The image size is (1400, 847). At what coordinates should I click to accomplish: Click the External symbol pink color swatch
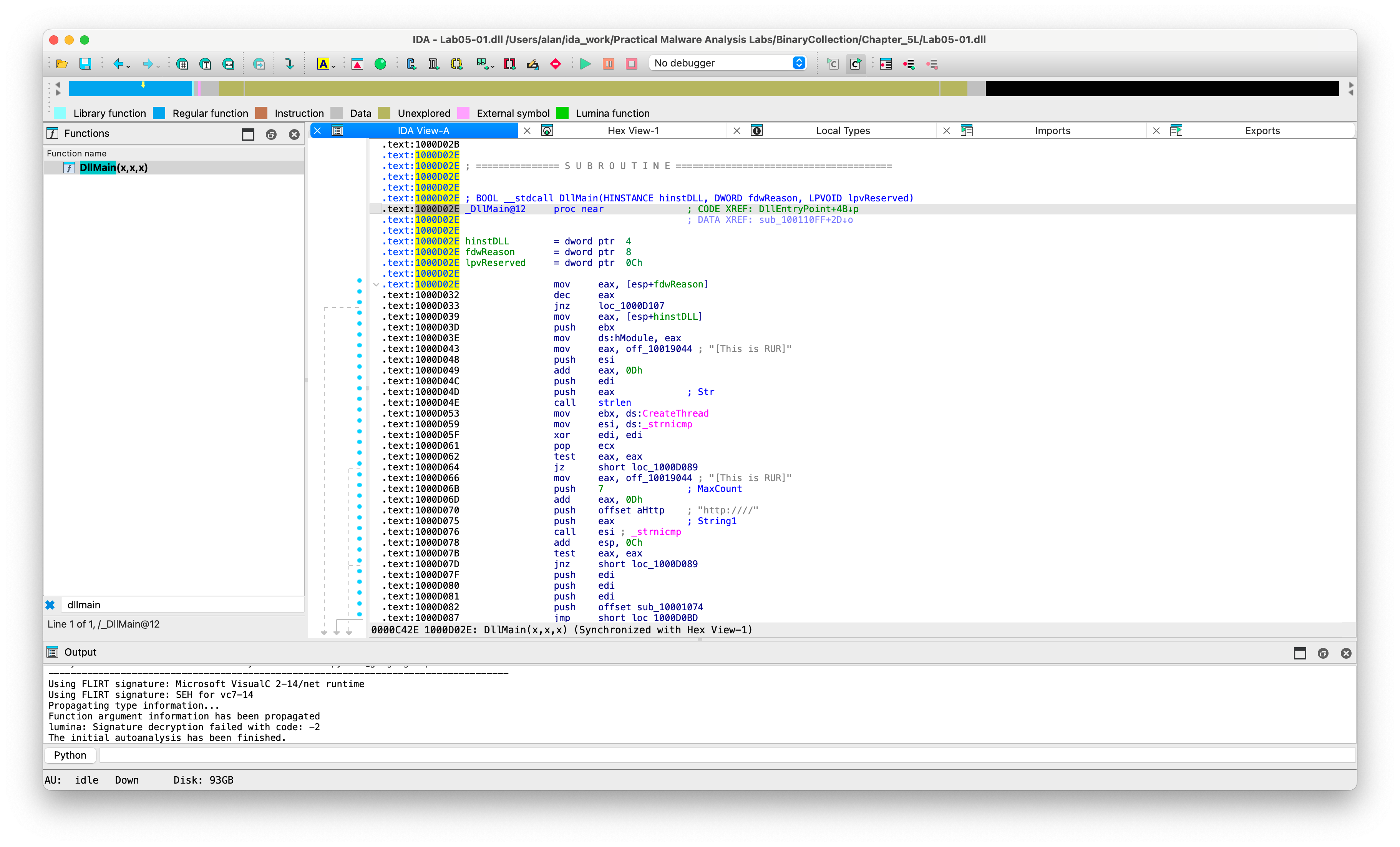[464, 113]
